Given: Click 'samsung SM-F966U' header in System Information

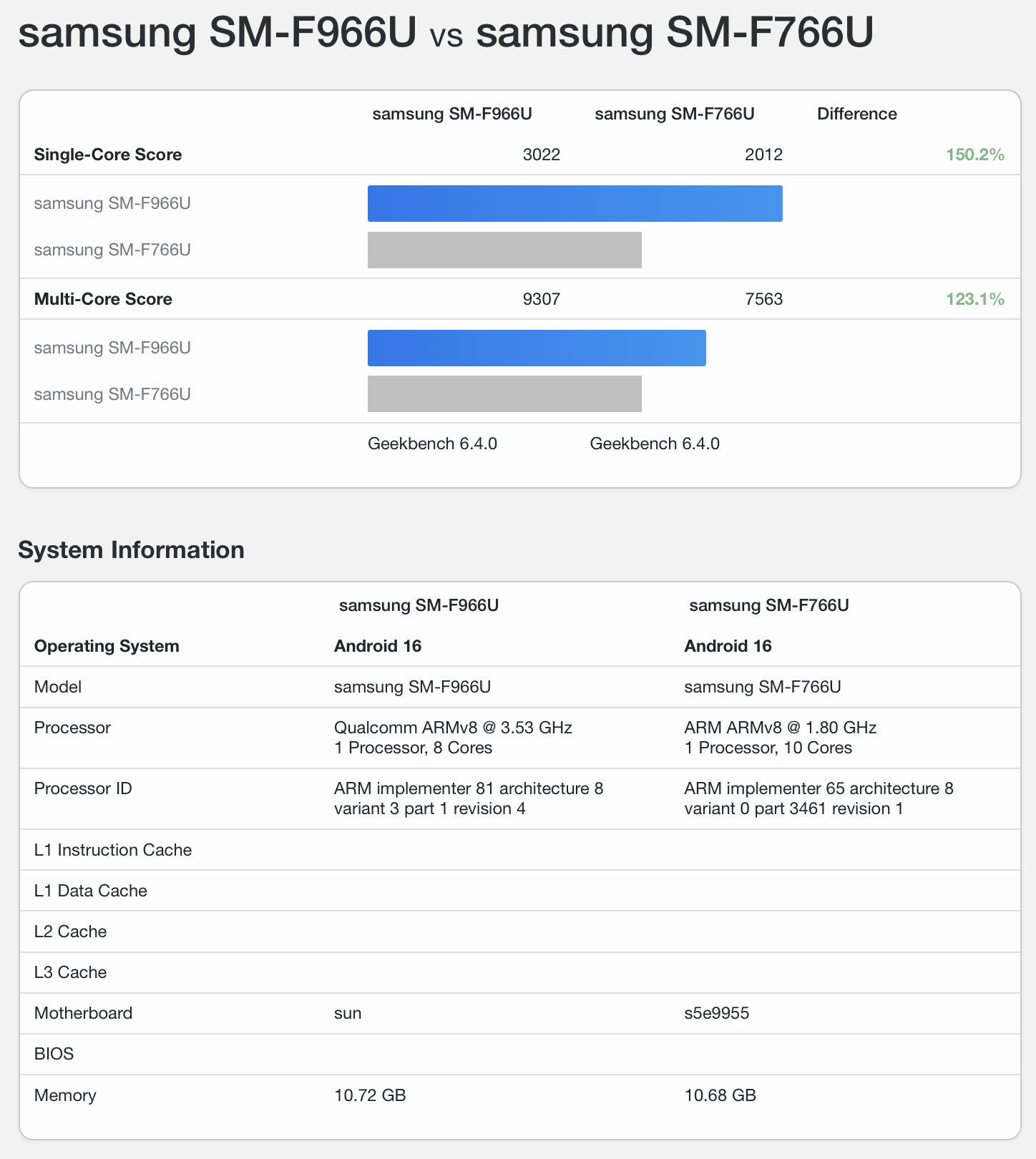Looking at the screenshot, I should point(419,605).
